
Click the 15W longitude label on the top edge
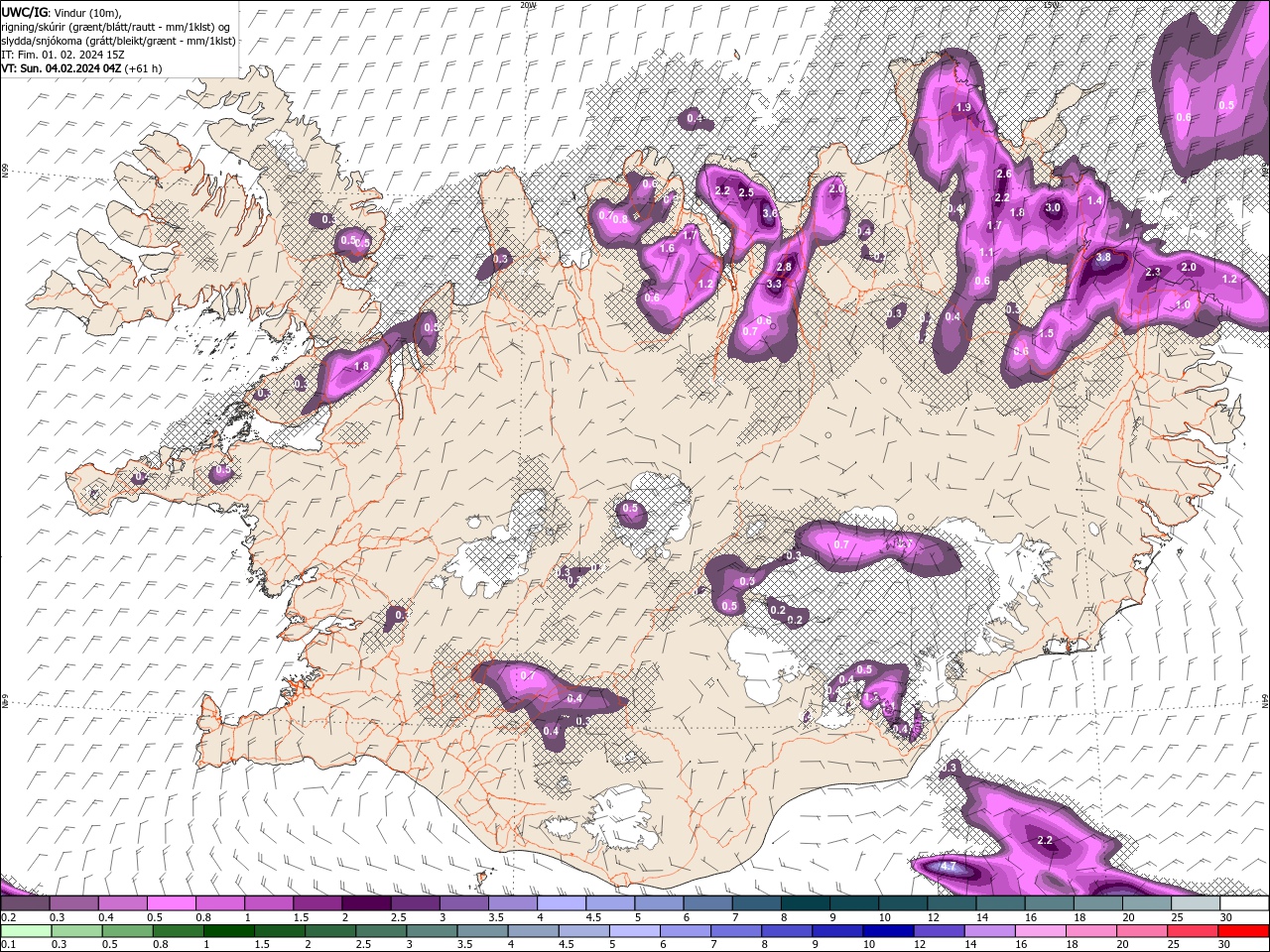pos(1051,5)
